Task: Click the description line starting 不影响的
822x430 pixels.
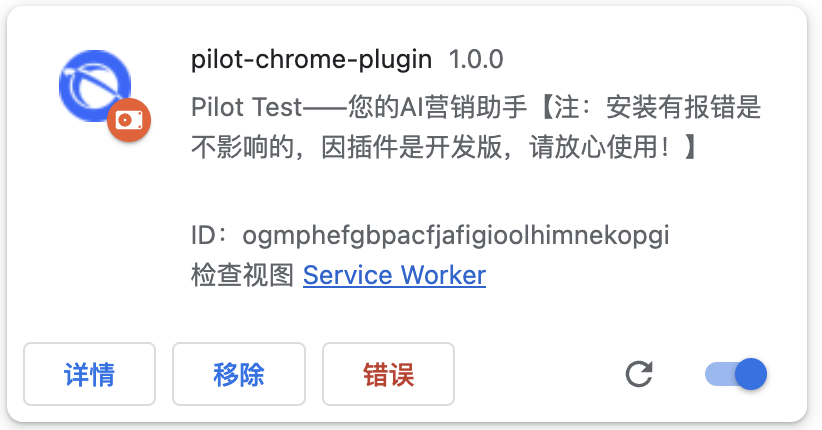Action: click(446, 147)
